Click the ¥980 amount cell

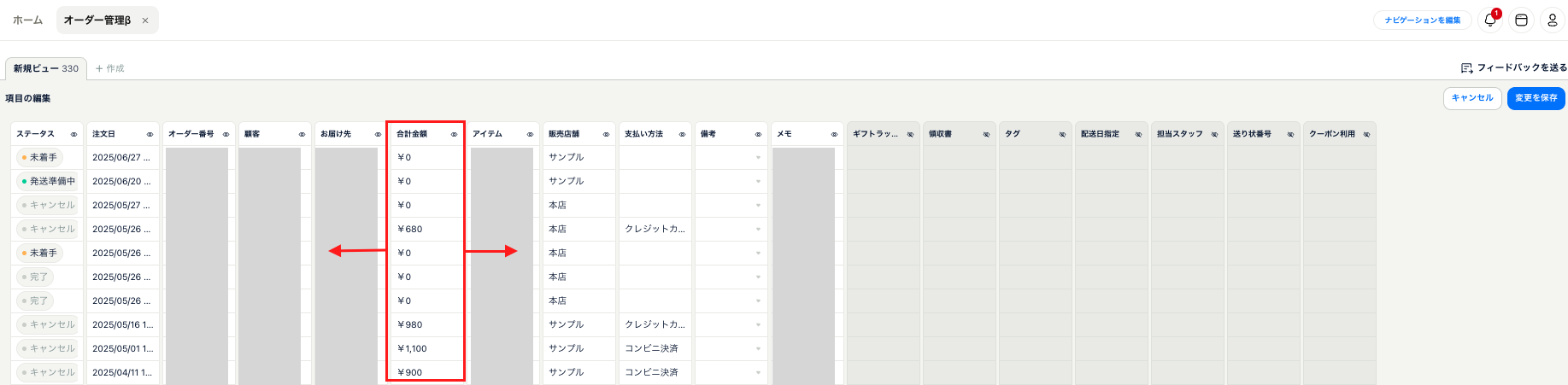pyautogui.click(x=426, y=324)
